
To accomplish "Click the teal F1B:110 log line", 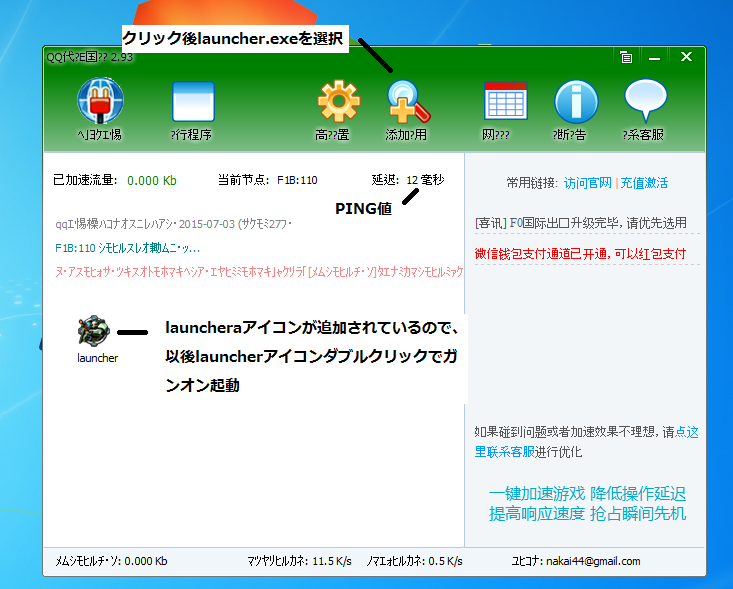I will [x=128, y=247].
